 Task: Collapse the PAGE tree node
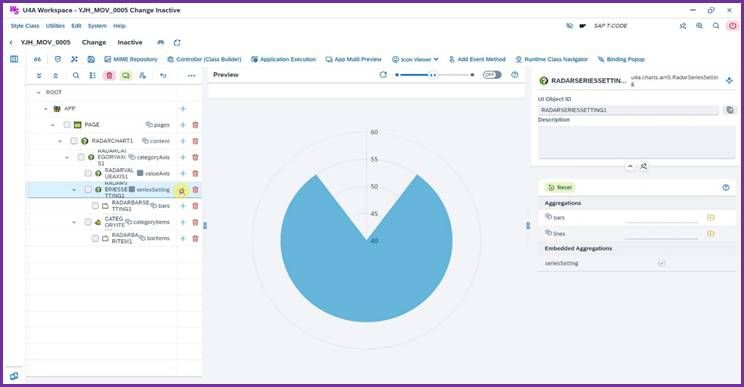tap(53, 125)
